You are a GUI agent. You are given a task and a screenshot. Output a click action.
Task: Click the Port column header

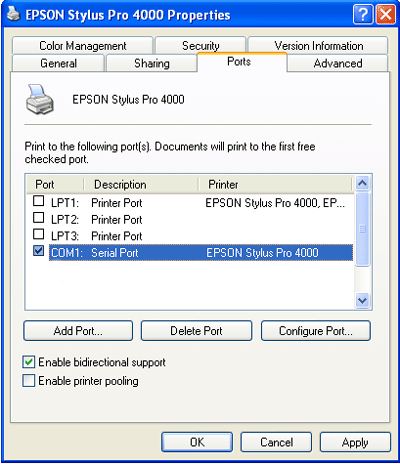[x=55, y=184]
